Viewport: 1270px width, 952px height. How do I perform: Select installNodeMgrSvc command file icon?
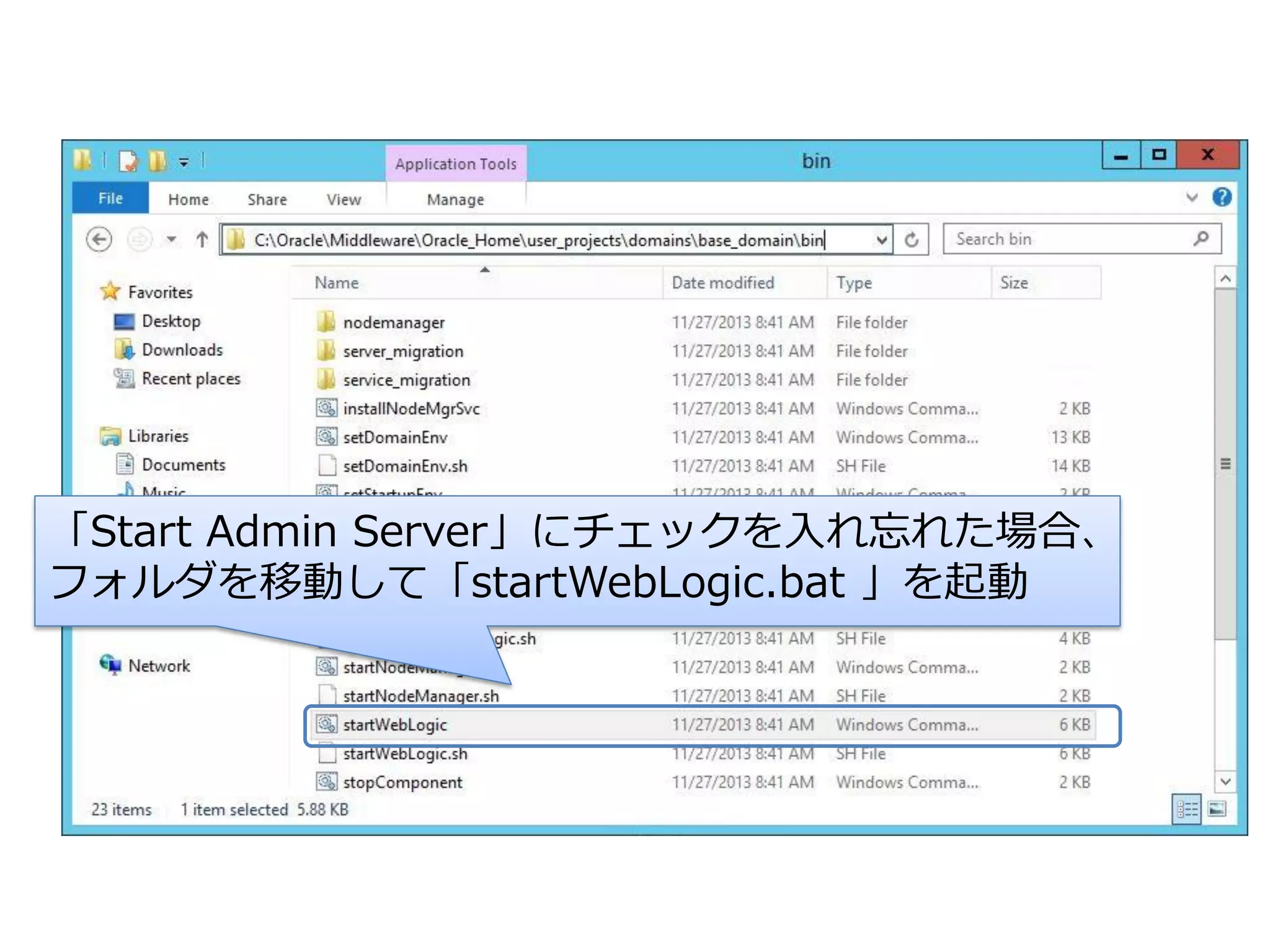326,408
